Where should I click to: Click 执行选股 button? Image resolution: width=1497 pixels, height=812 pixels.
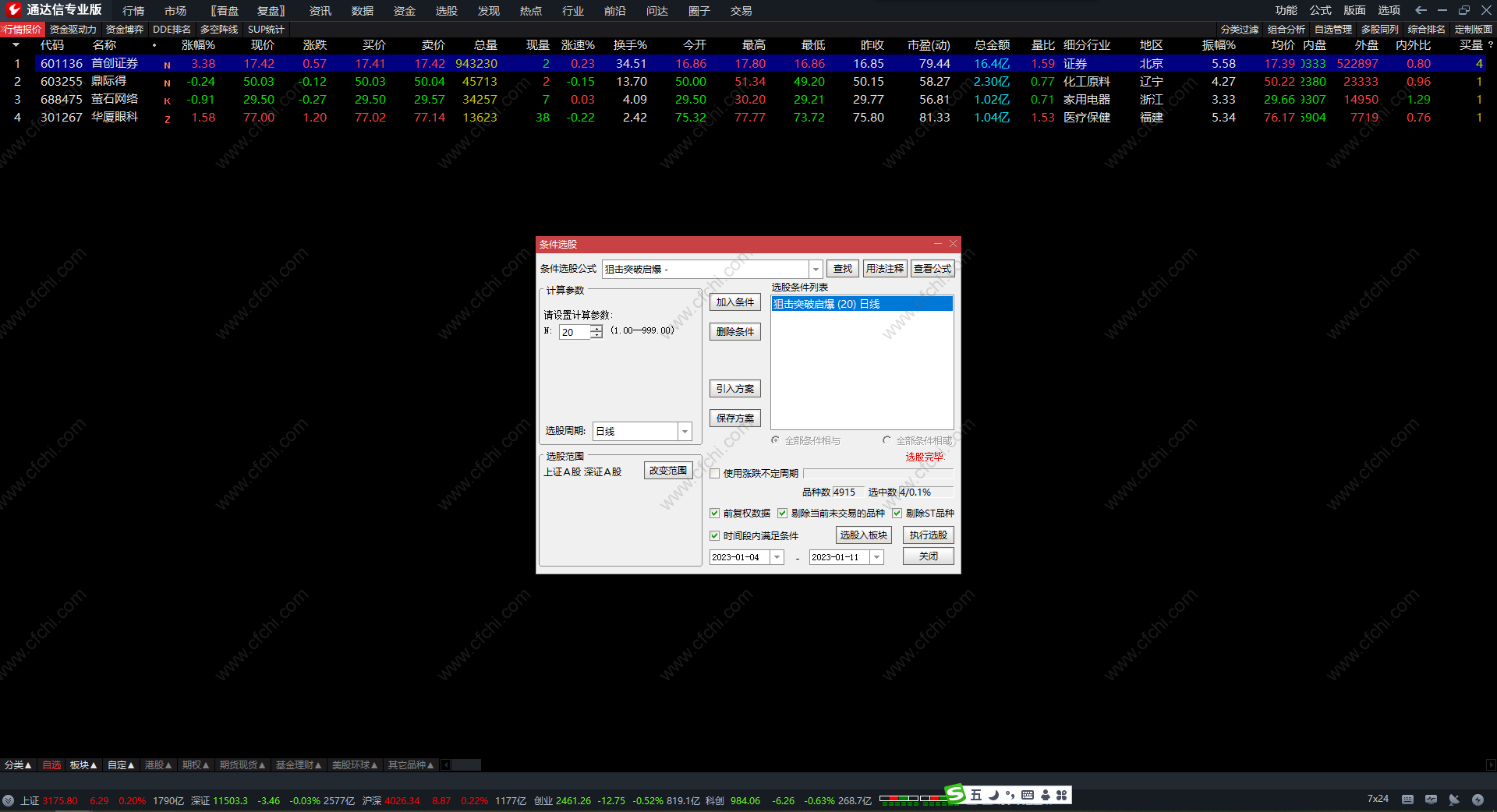click(x=929, y=535)
